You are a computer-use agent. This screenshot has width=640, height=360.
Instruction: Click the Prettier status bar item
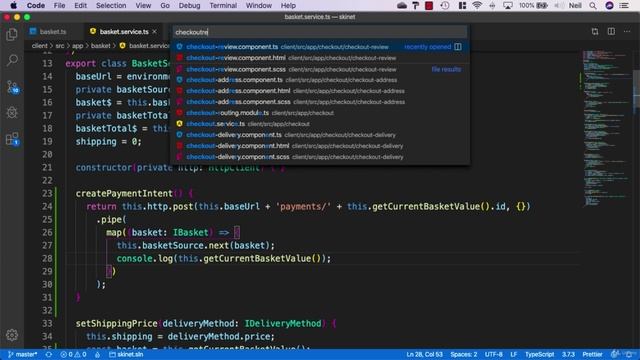click(592, 354)
